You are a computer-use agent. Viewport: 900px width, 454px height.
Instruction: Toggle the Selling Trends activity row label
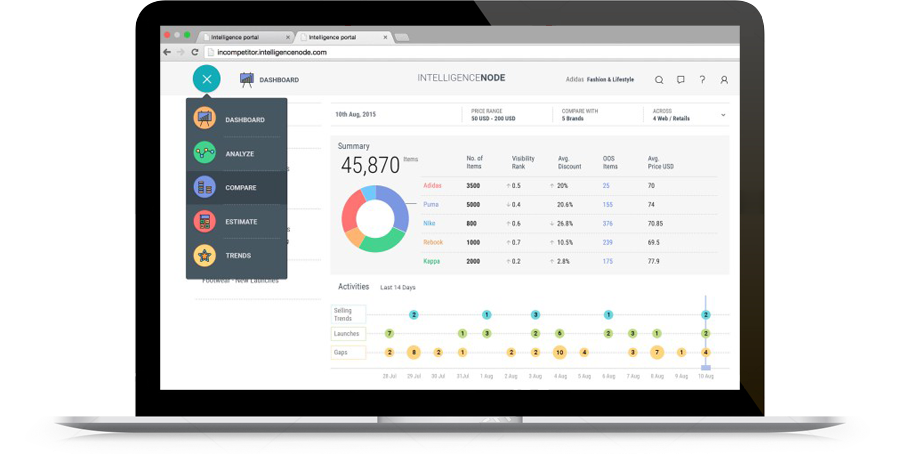343,315
